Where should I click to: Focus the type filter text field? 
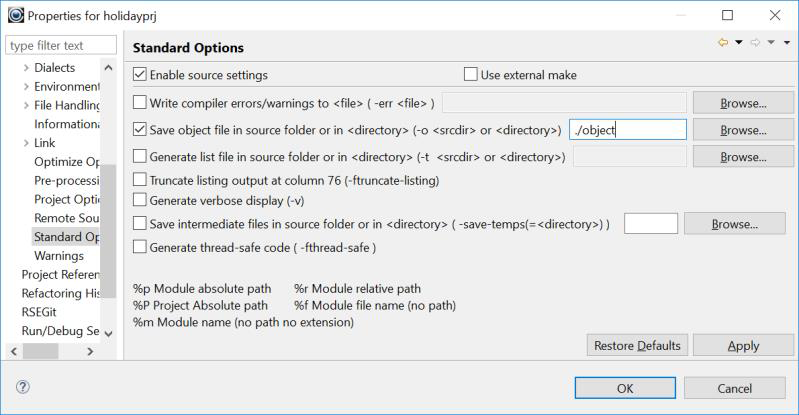point(60,46)
